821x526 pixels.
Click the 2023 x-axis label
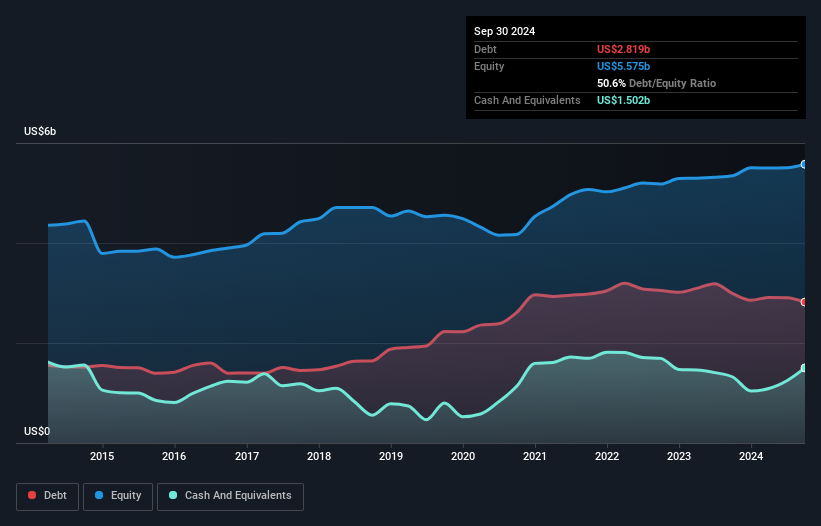(x=679, y=456)
